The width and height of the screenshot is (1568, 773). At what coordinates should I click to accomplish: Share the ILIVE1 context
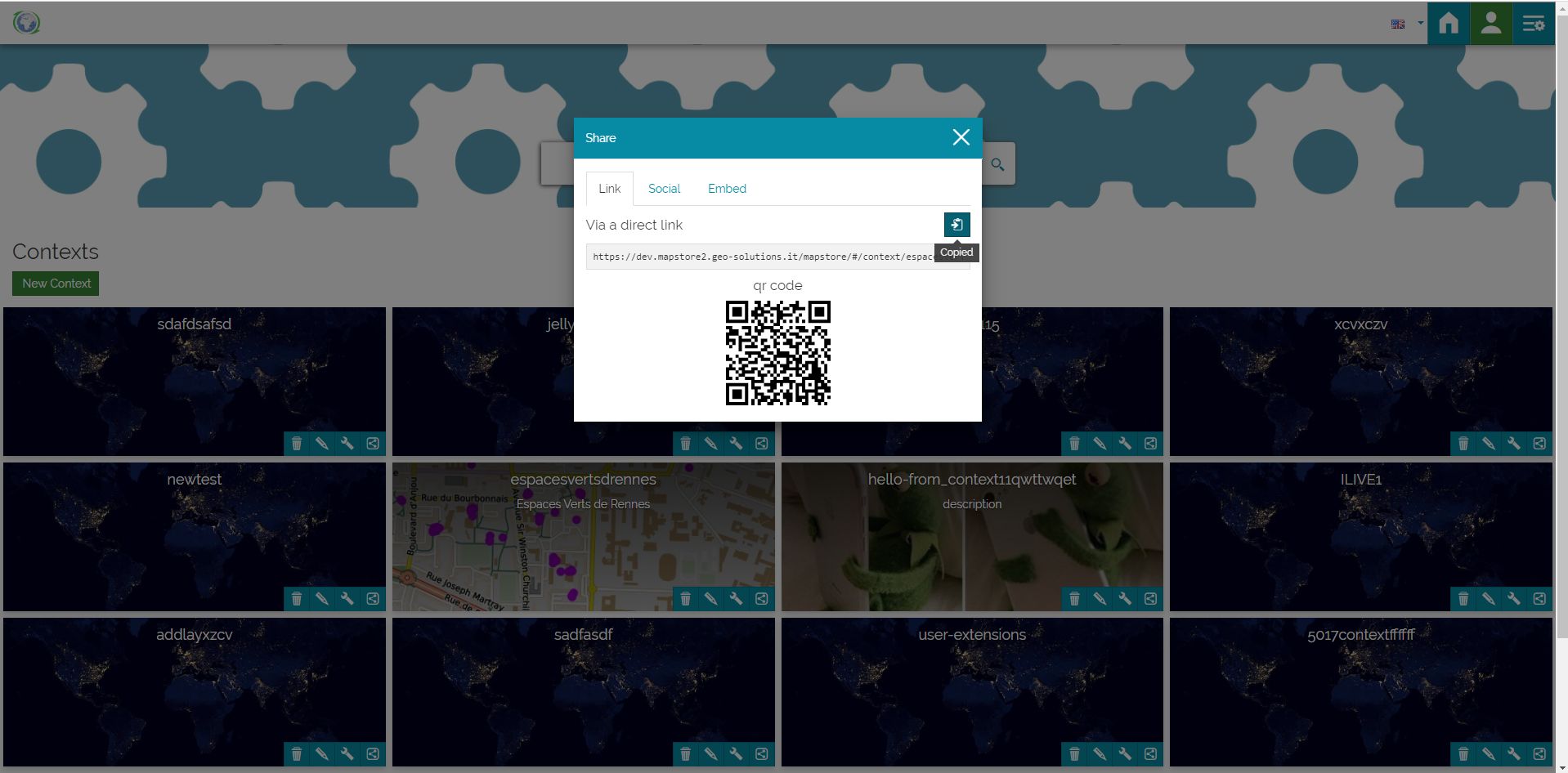pyautogui.click(x=1539, y=598)
